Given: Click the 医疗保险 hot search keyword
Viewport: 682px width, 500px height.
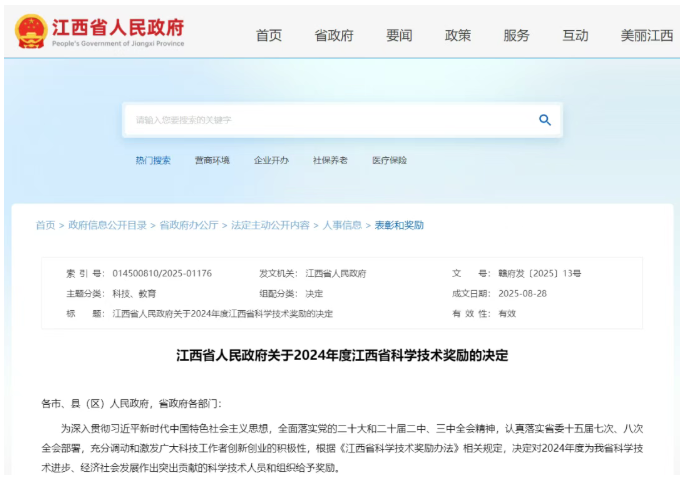Looking at the screenshot, I should coord(389,160).
